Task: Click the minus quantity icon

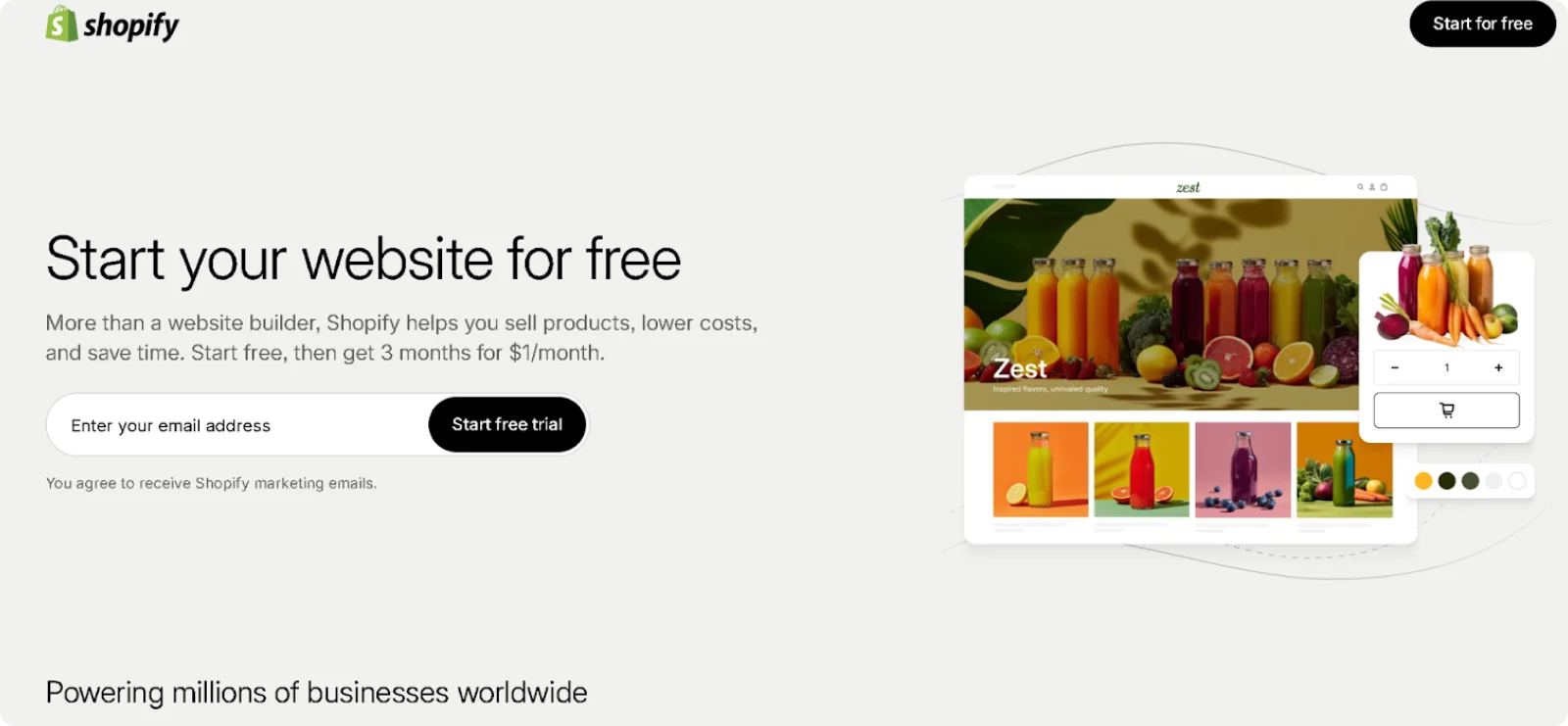Action: pyautogui.click(x=1395, y=367)
